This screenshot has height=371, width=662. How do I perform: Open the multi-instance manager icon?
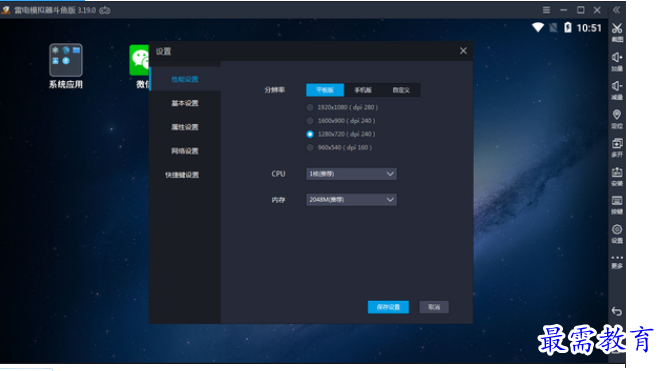coord(617,144)
